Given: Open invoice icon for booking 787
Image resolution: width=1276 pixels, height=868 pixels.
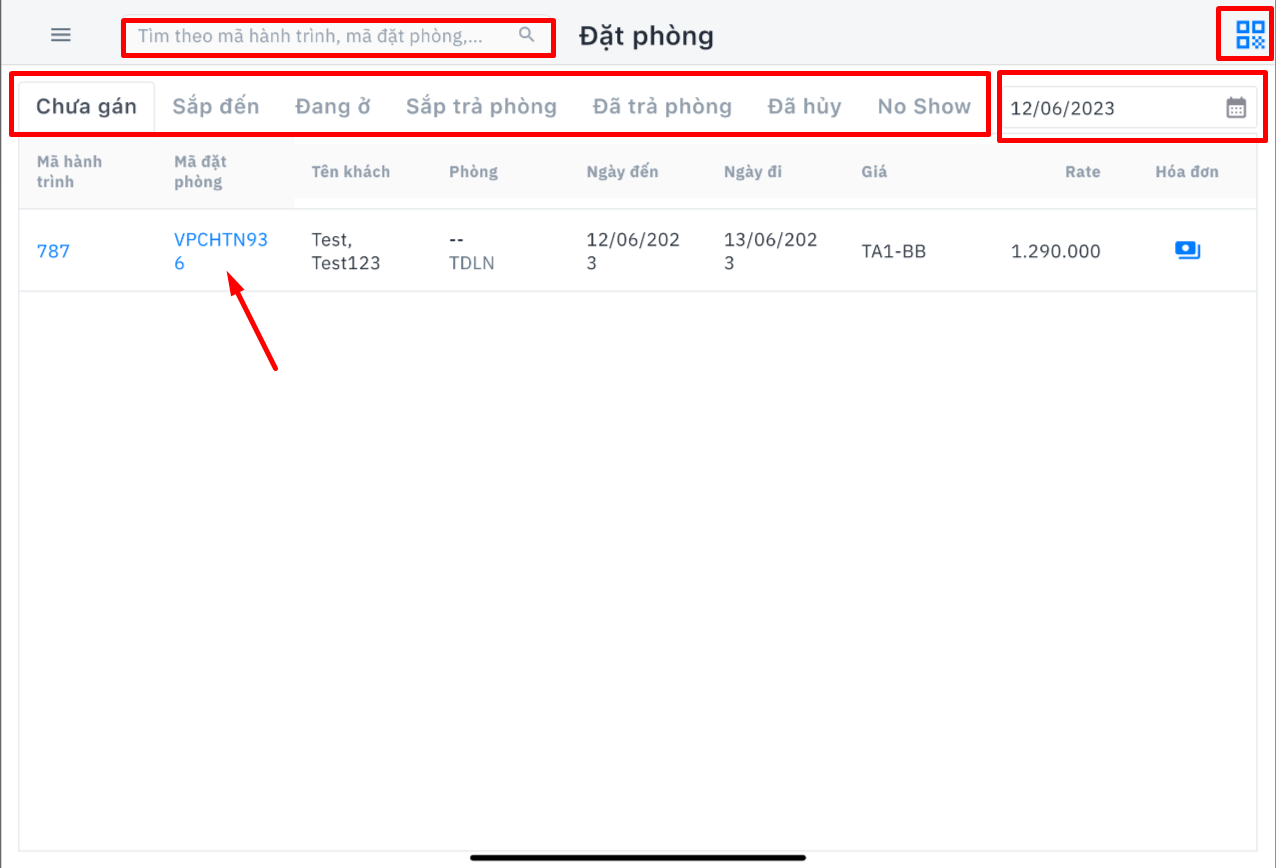Looking at the screenshot, I should pyautogui.click(x=1187, y=251).
